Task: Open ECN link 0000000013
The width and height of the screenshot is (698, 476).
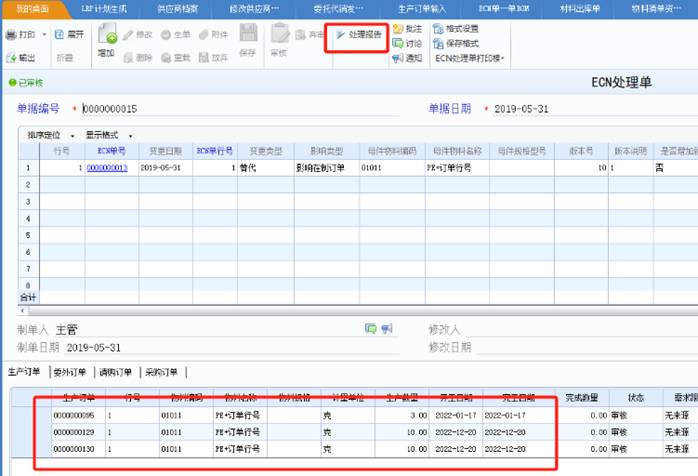Action: pyautogui.click(x=106, y=168)
